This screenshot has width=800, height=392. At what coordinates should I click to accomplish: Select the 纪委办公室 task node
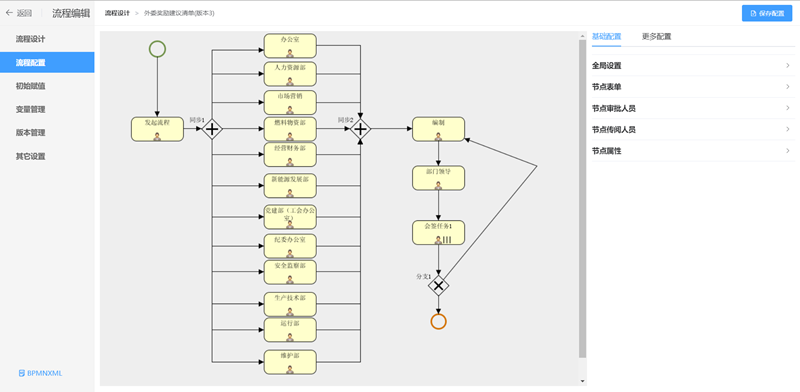(290, 246)
